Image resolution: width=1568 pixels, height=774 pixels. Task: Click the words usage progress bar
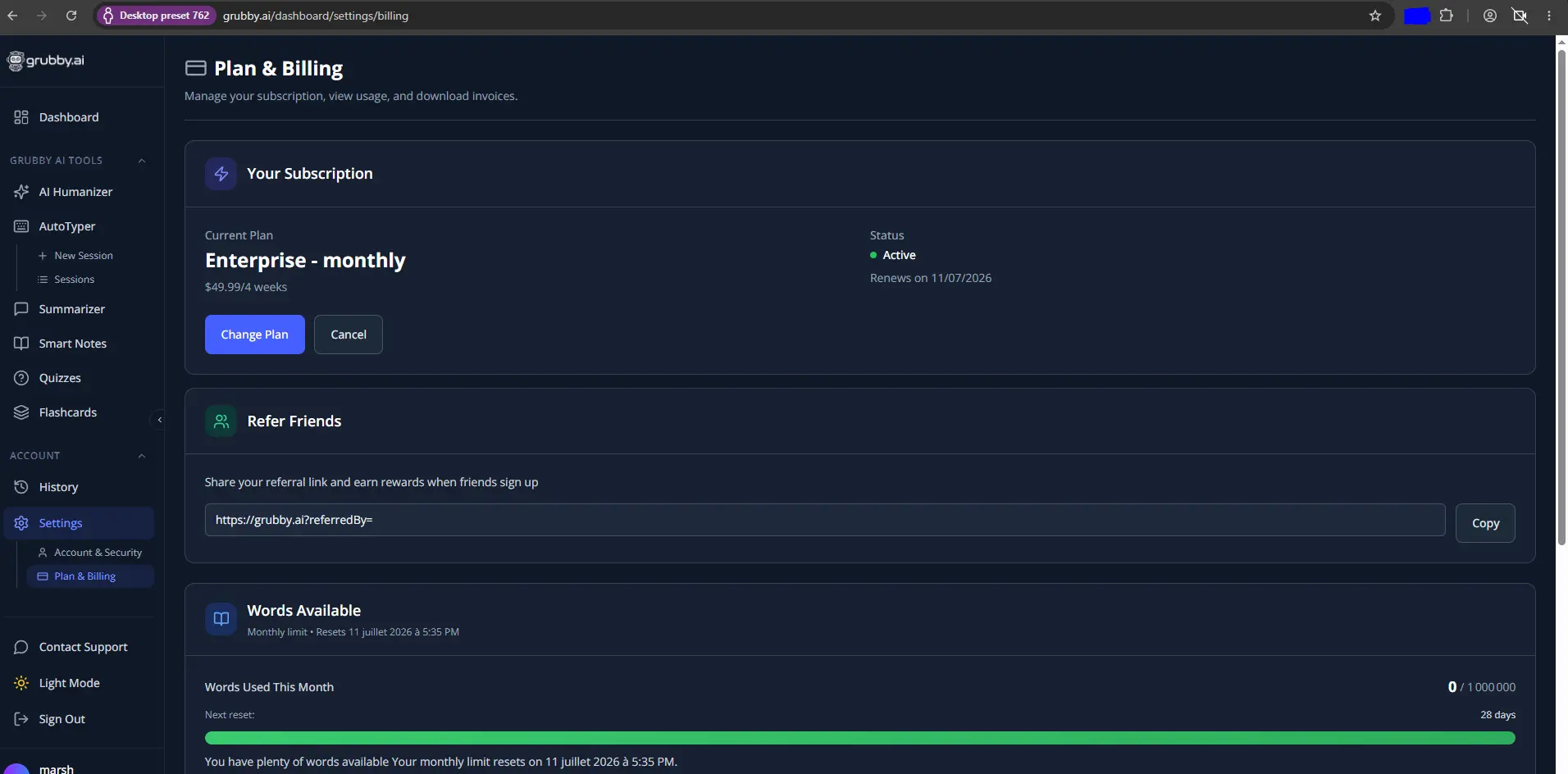[x=860, y=738]
